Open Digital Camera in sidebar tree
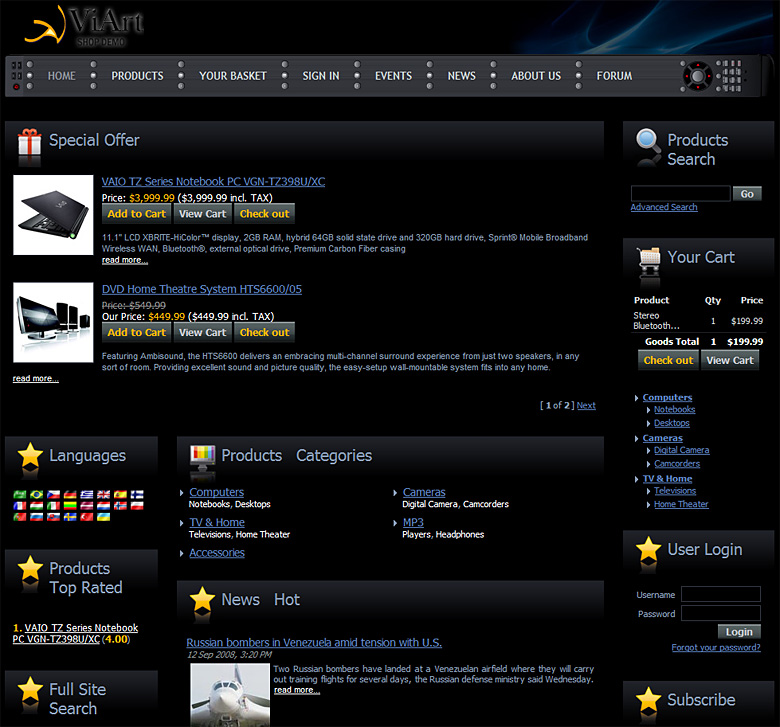The width and height of the screenshot is (780, 727). [682, 450]
